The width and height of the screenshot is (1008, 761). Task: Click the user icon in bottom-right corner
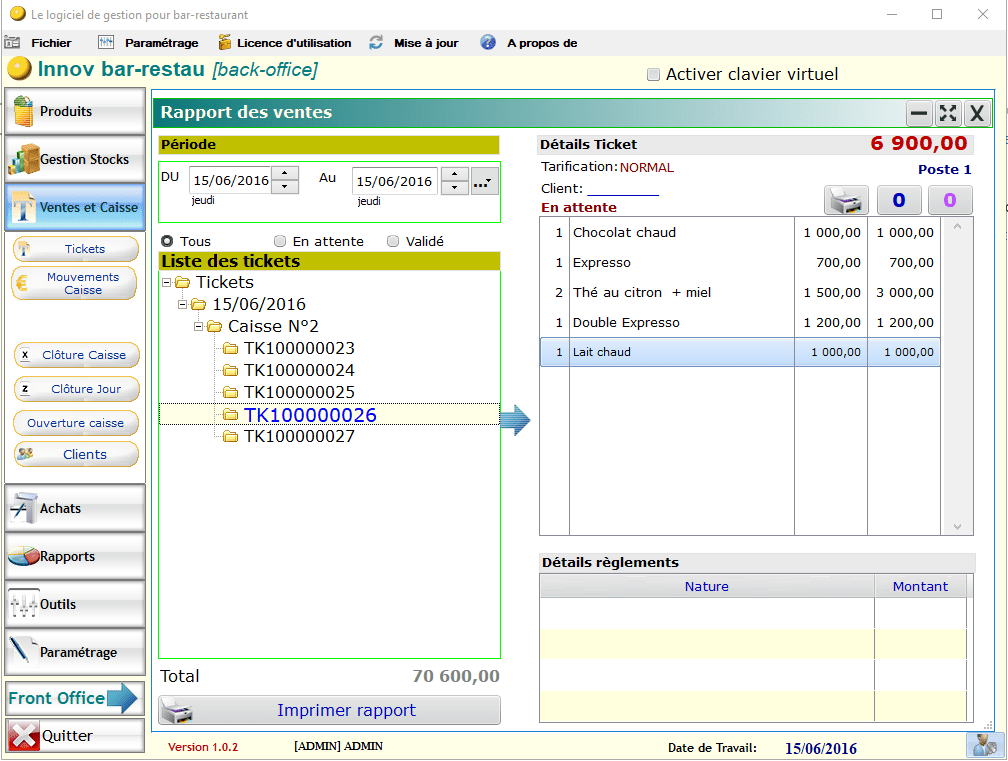(x=985, y=745)
